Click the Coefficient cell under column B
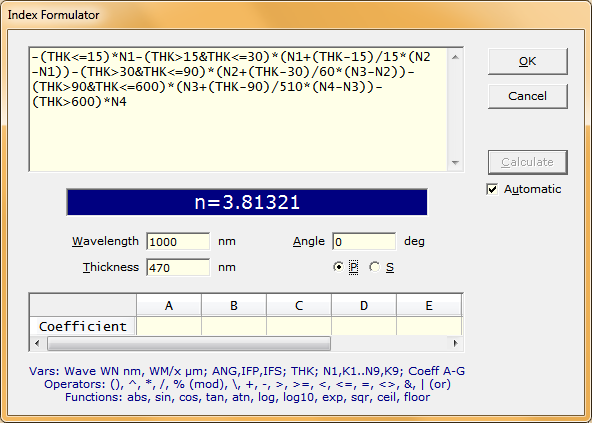592x423 pixels. pos(234,326)
